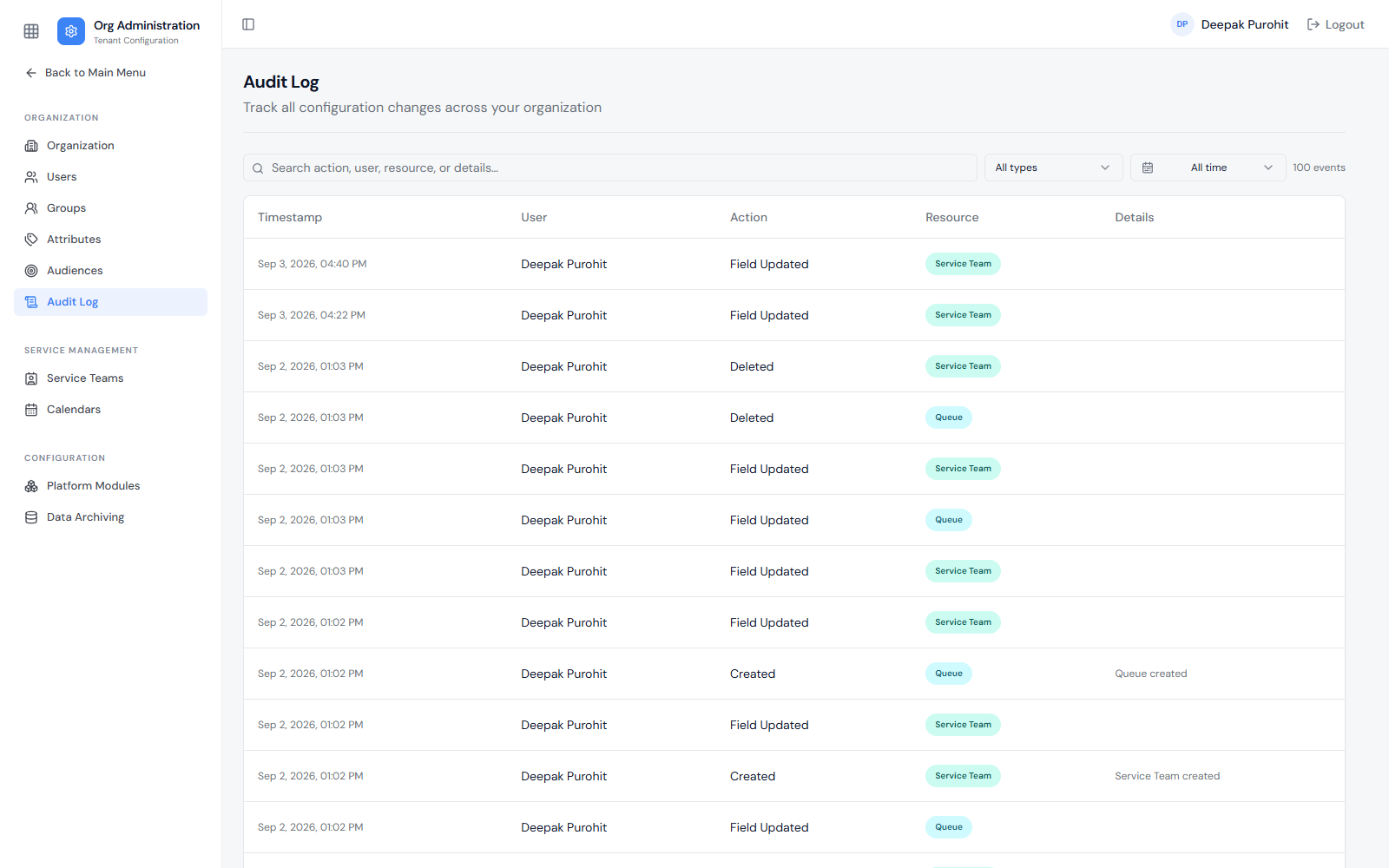The image size is (1389, 868).
Task: Navigate to Attributes
Action: tap(110, 240)
